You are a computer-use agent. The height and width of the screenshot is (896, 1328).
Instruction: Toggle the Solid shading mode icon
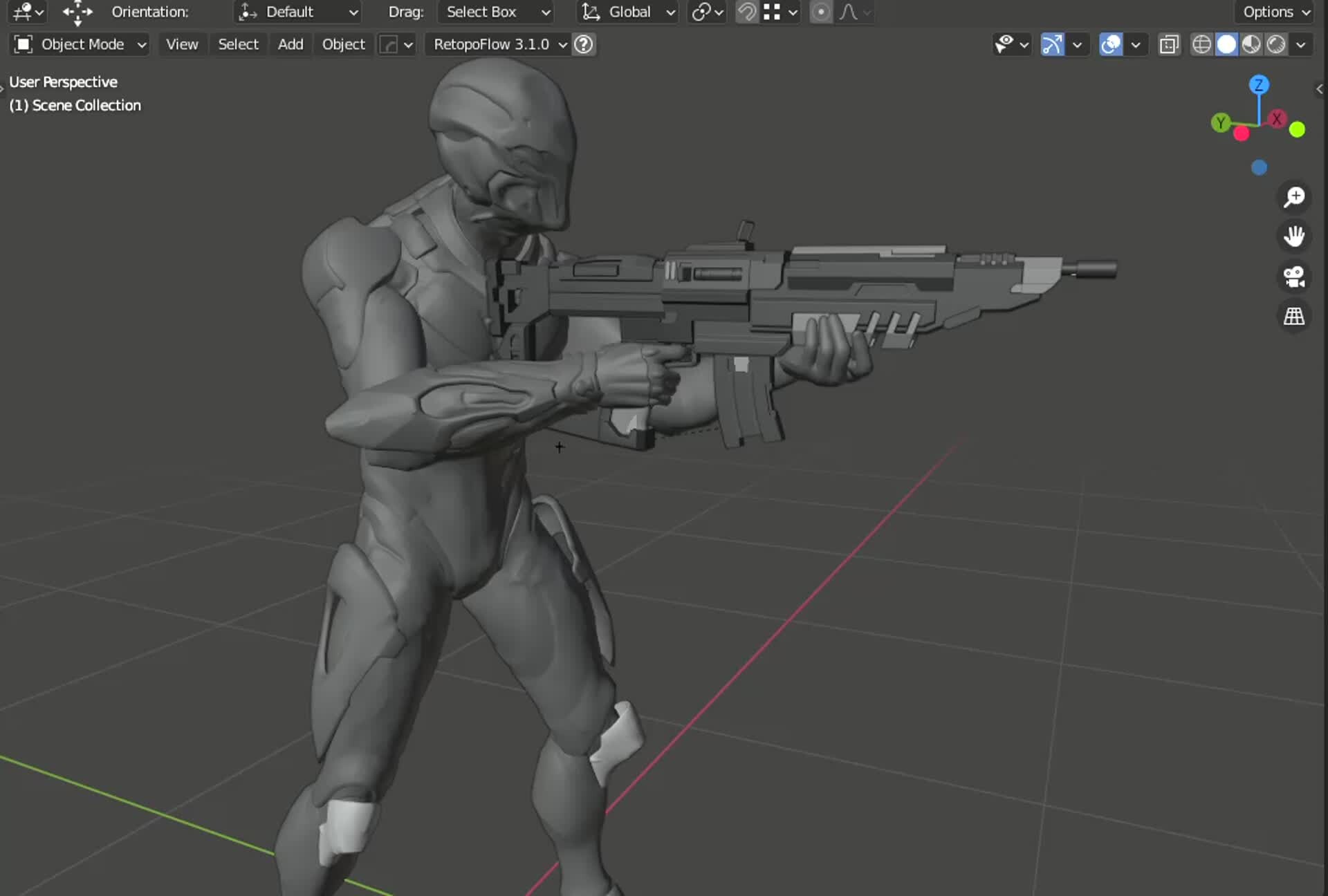point(1226,44)
